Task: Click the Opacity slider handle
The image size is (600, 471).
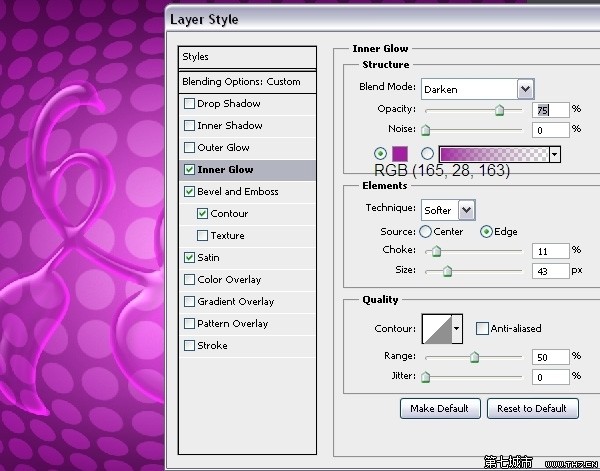Action: tap(499, 112)
